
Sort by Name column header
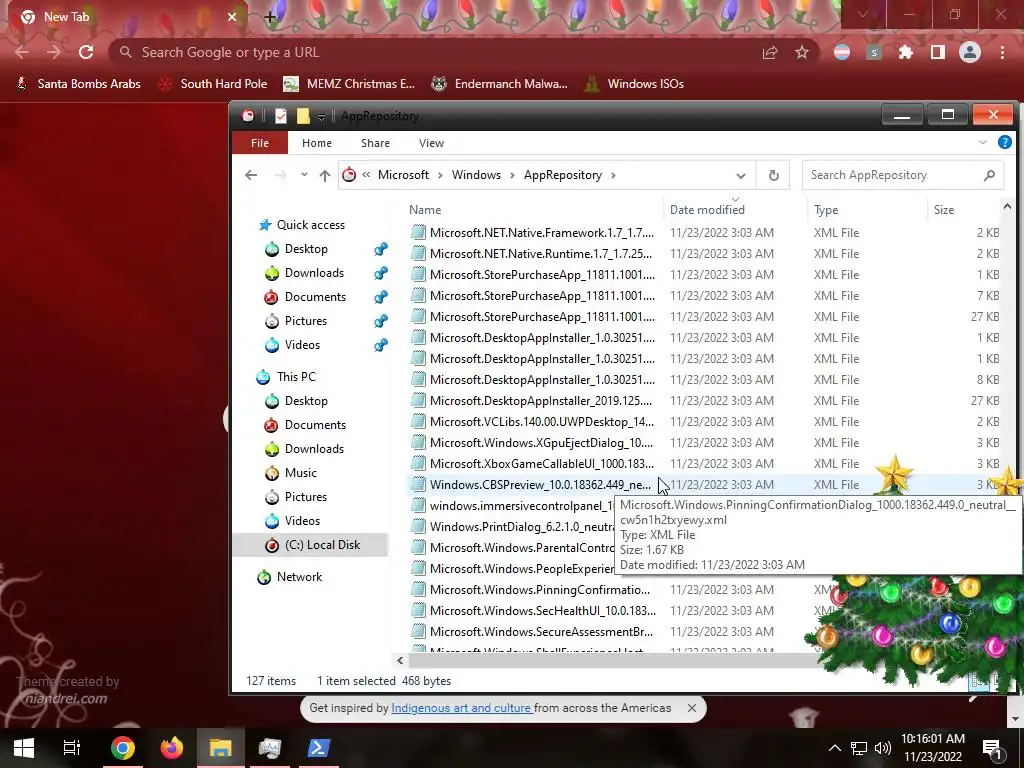coord(424,210)
